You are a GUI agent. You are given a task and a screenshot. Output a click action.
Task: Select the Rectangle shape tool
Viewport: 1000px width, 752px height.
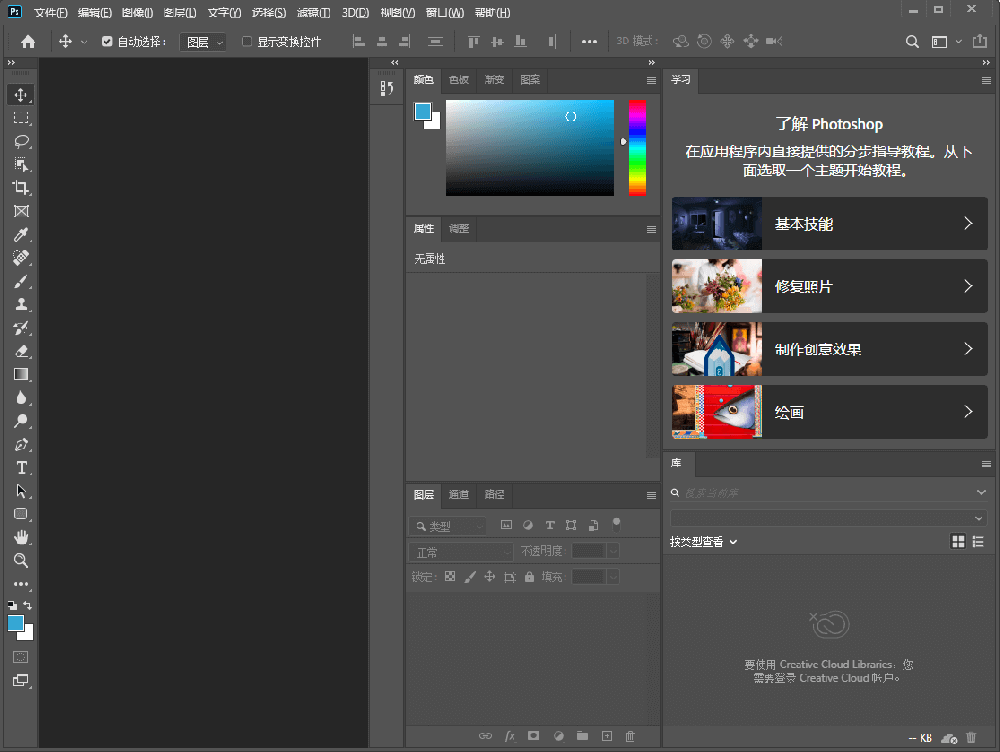[x=21, y=514]
